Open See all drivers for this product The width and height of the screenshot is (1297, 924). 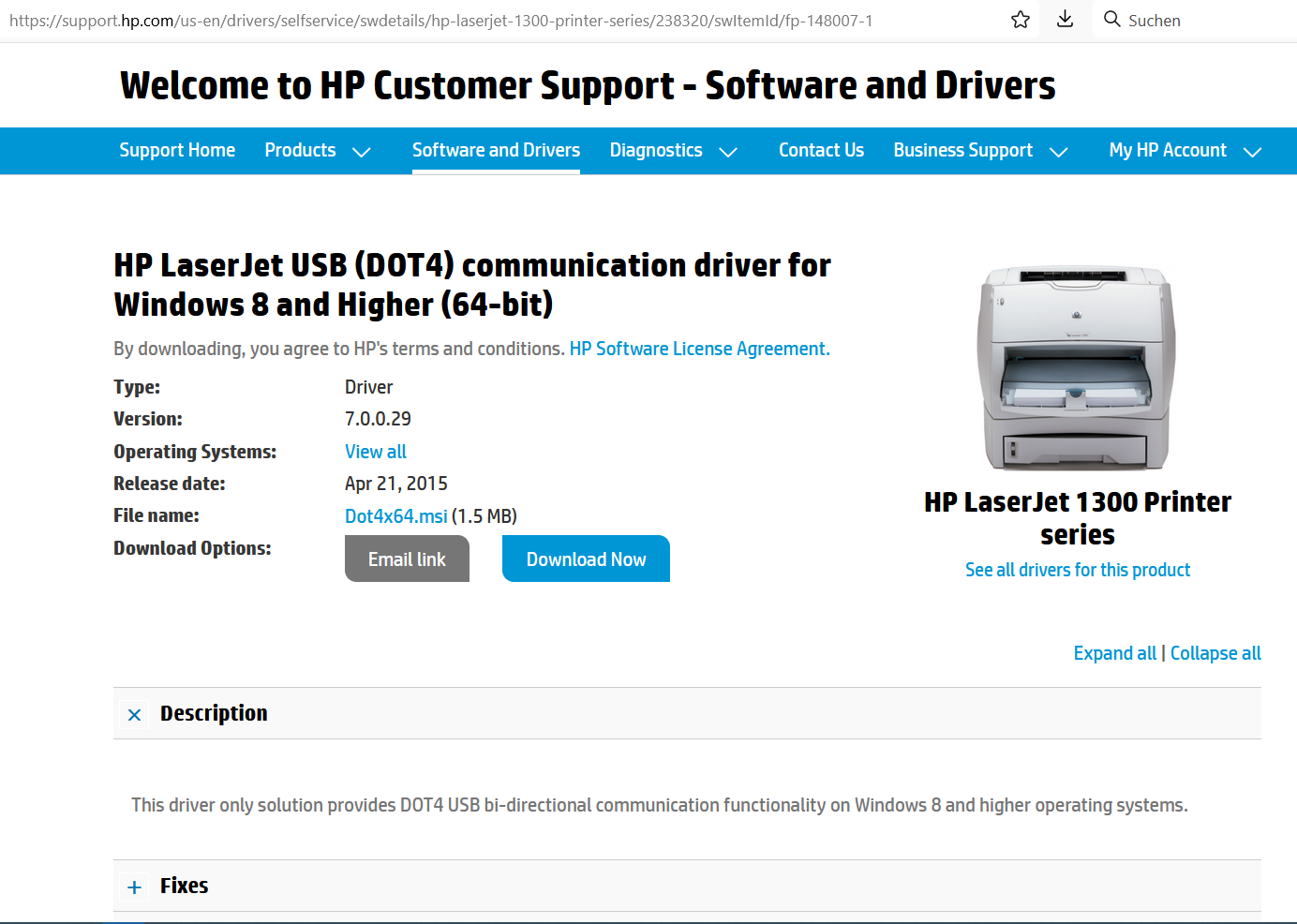tap(1078, 570)
